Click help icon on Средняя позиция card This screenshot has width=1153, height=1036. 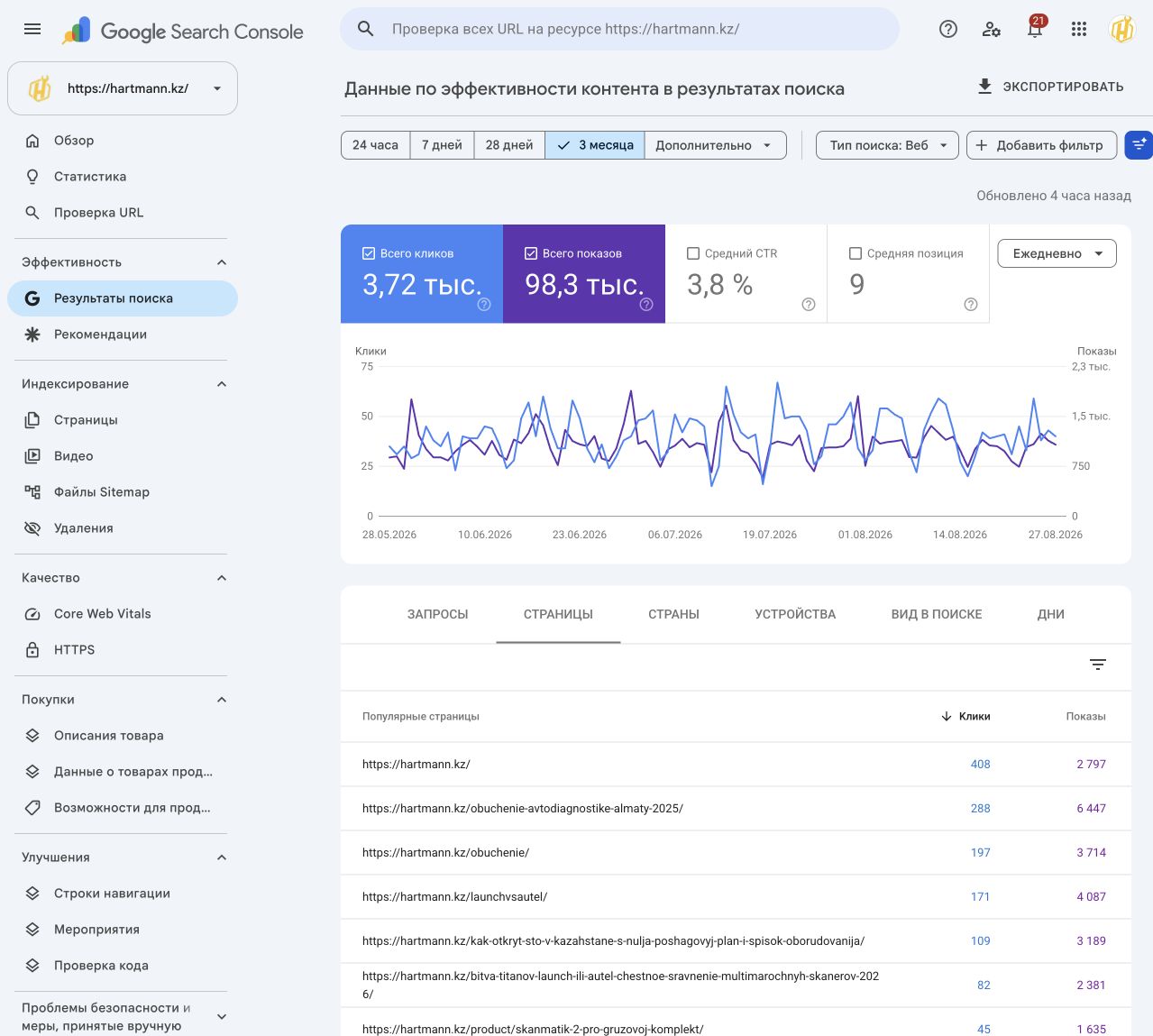[971, 305]
